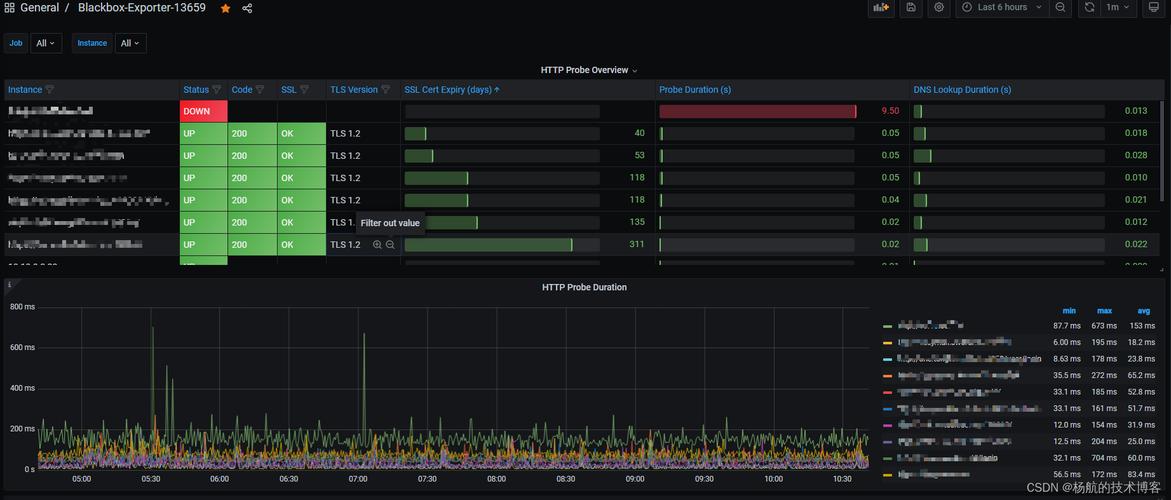
Task: Click the General folder breadcrumb link
Action: pos(40,8)
